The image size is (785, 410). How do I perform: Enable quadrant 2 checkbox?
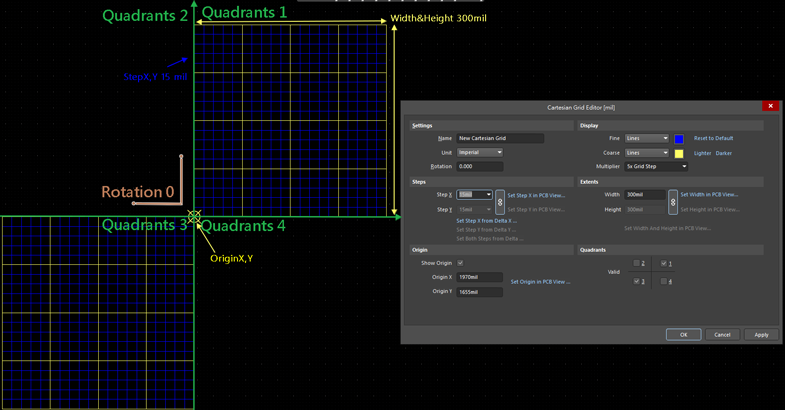click(x=637, y=264)
